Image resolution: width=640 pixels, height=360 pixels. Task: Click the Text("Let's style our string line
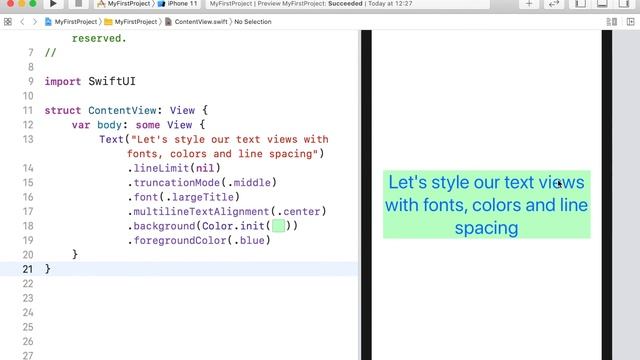(x=214, y=139)
